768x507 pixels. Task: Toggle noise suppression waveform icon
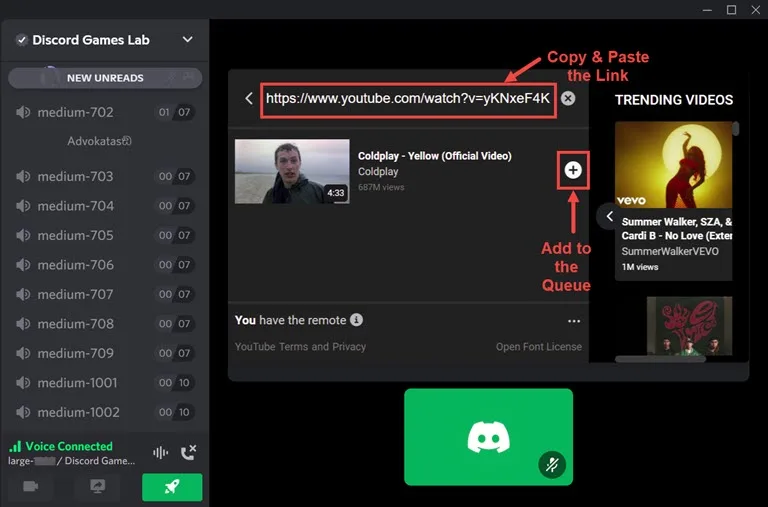(x=160, y=453)
